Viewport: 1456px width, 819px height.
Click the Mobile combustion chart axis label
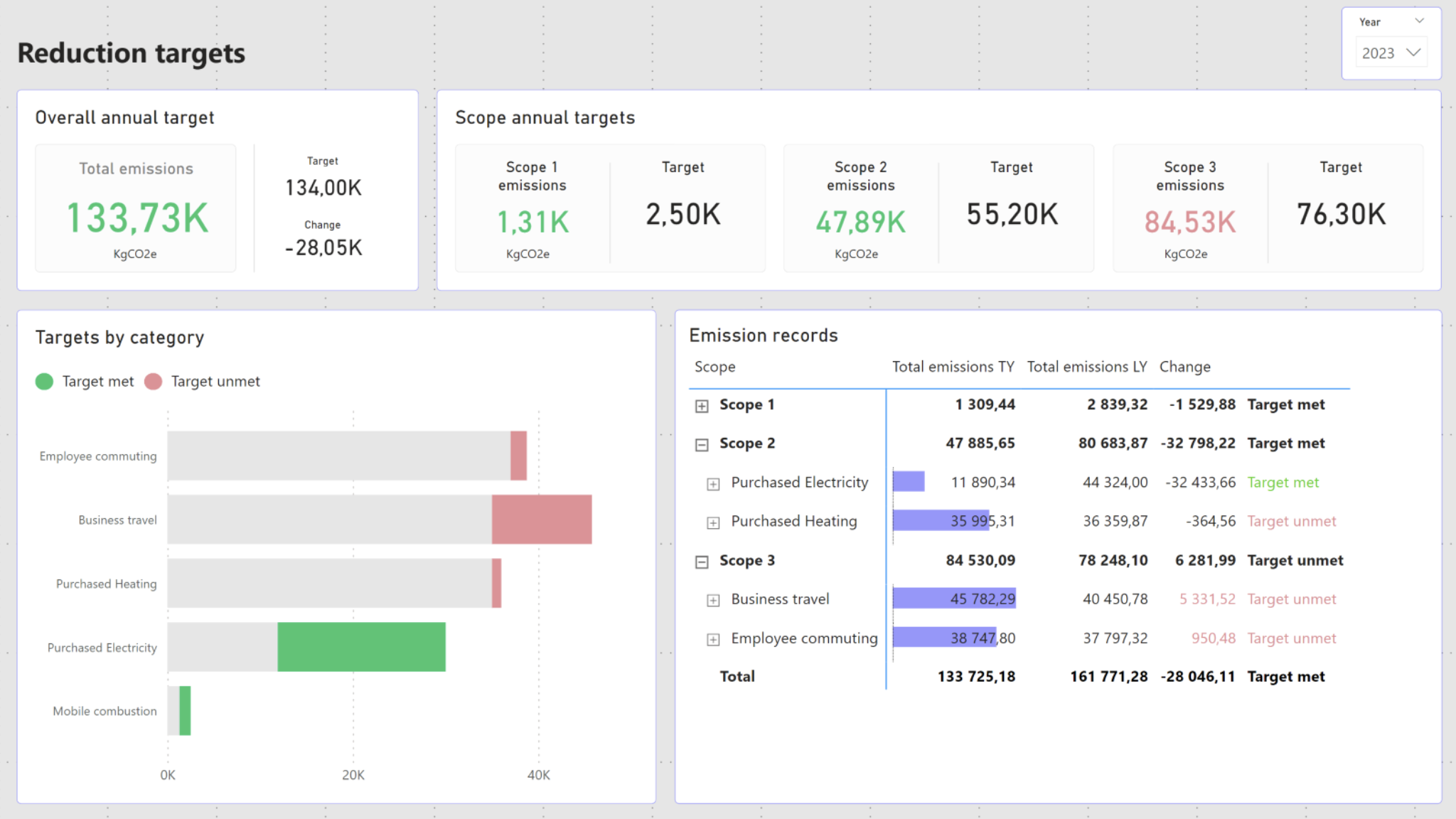pyautogui.click(x=105, y=711)
